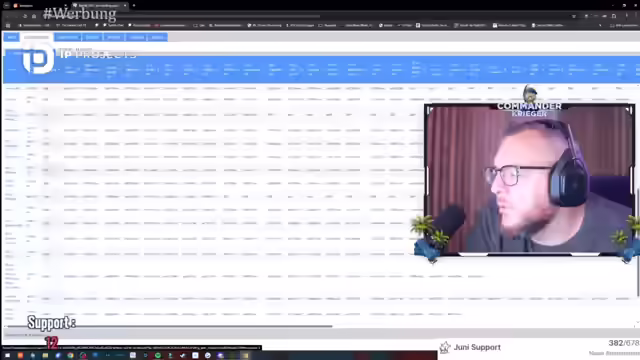Click the page's vertical scrollbar on the right
The width and height of the screenshot is (640, 360).
(x=638, y=242)
